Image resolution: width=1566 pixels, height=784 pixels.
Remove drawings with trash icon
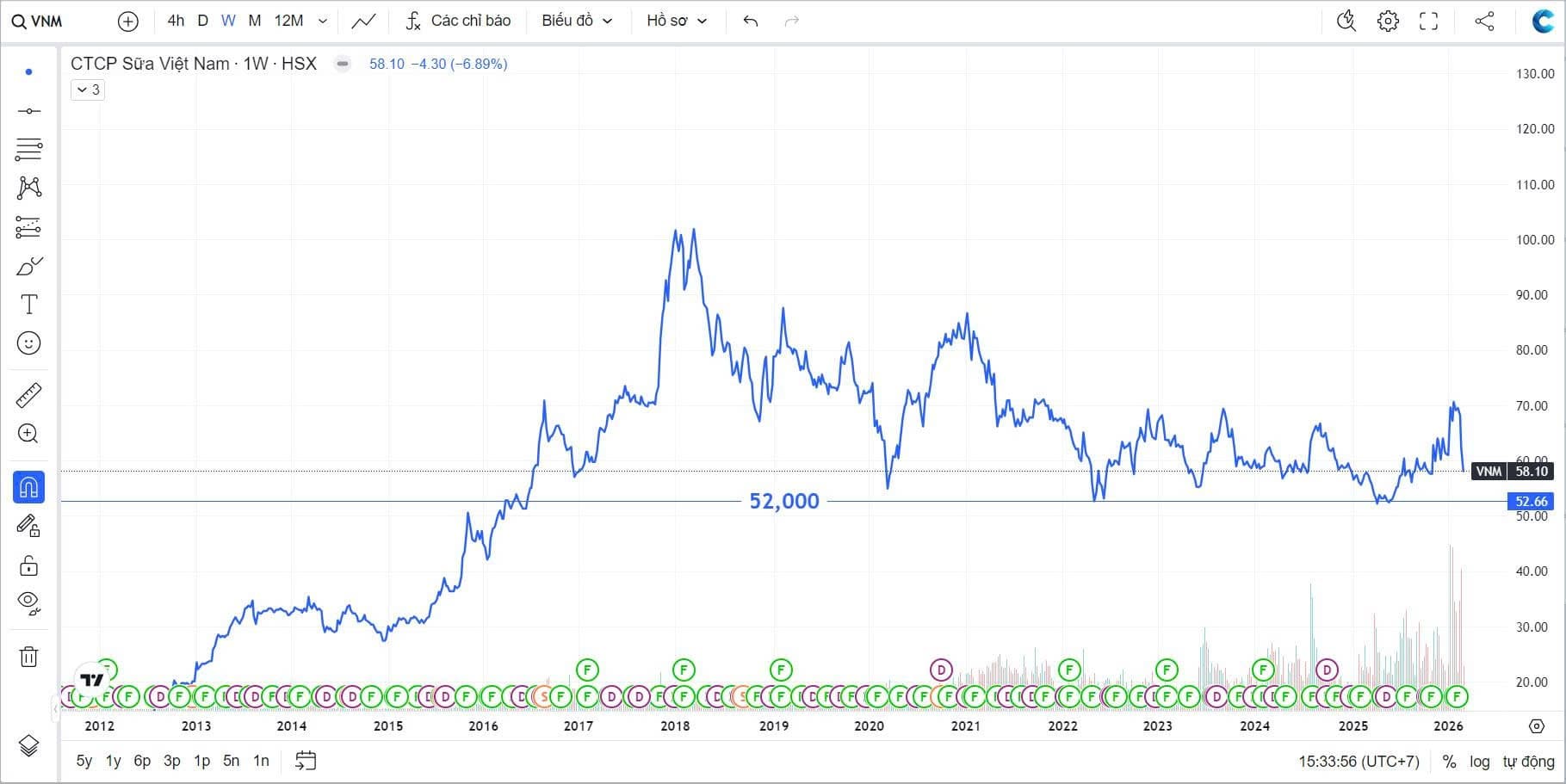(28, 657)
